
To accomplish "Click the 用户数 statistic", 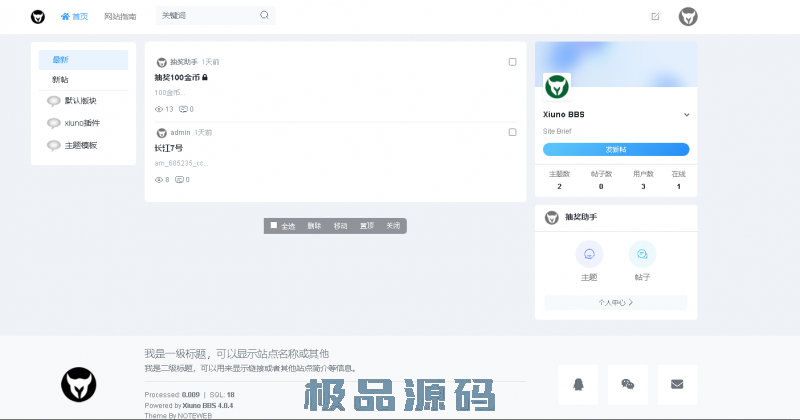I will click(x=643, y=180).
